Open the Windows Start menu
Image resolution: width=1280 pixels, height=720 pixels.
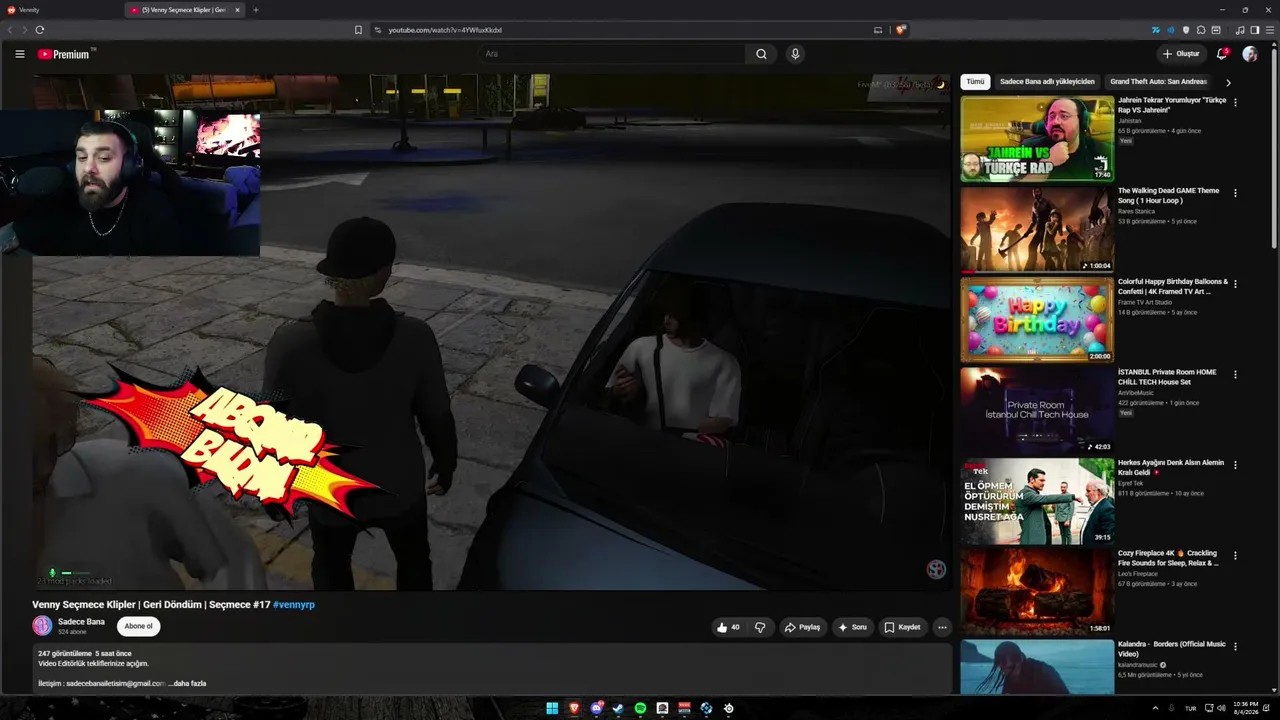coord(551,708)
